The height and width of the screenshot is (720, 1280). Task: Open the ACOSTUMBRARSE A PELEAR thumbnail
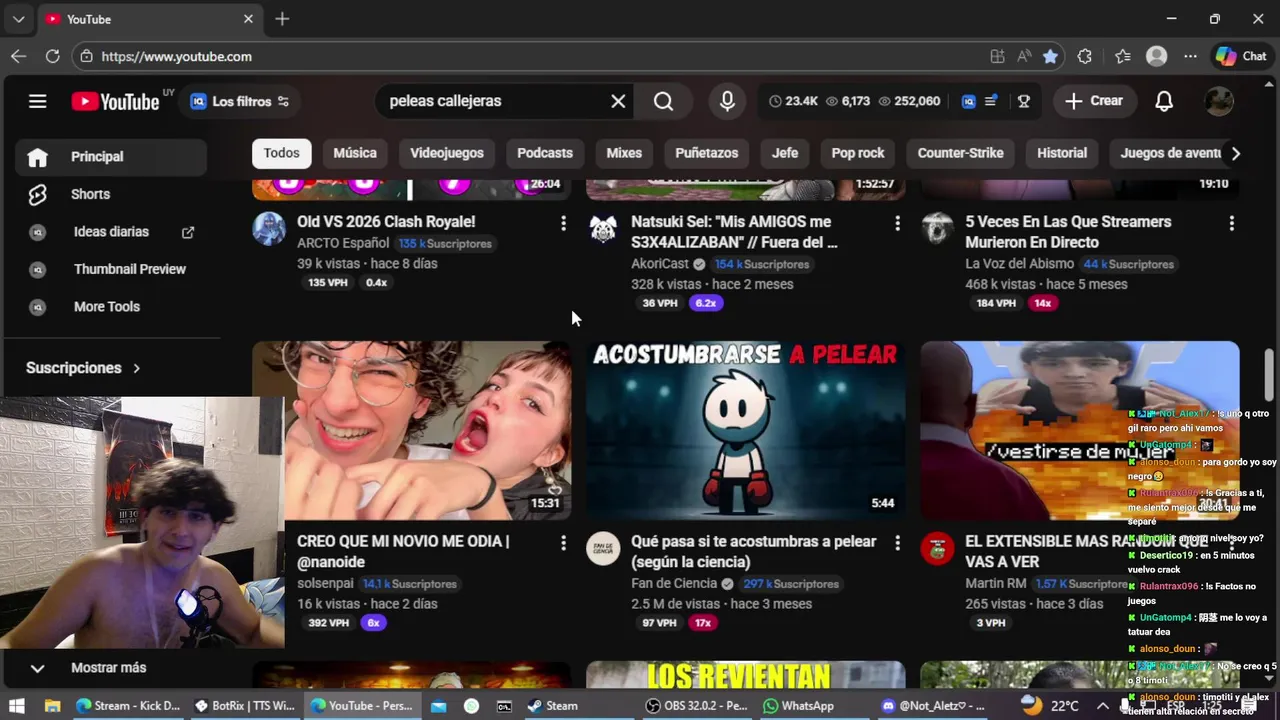[745, 431]
